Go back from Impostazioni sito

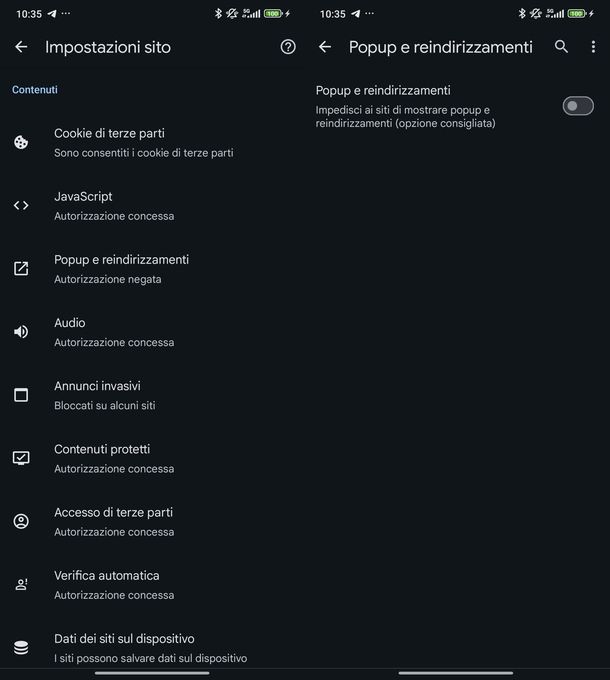(x=21, y=47)
